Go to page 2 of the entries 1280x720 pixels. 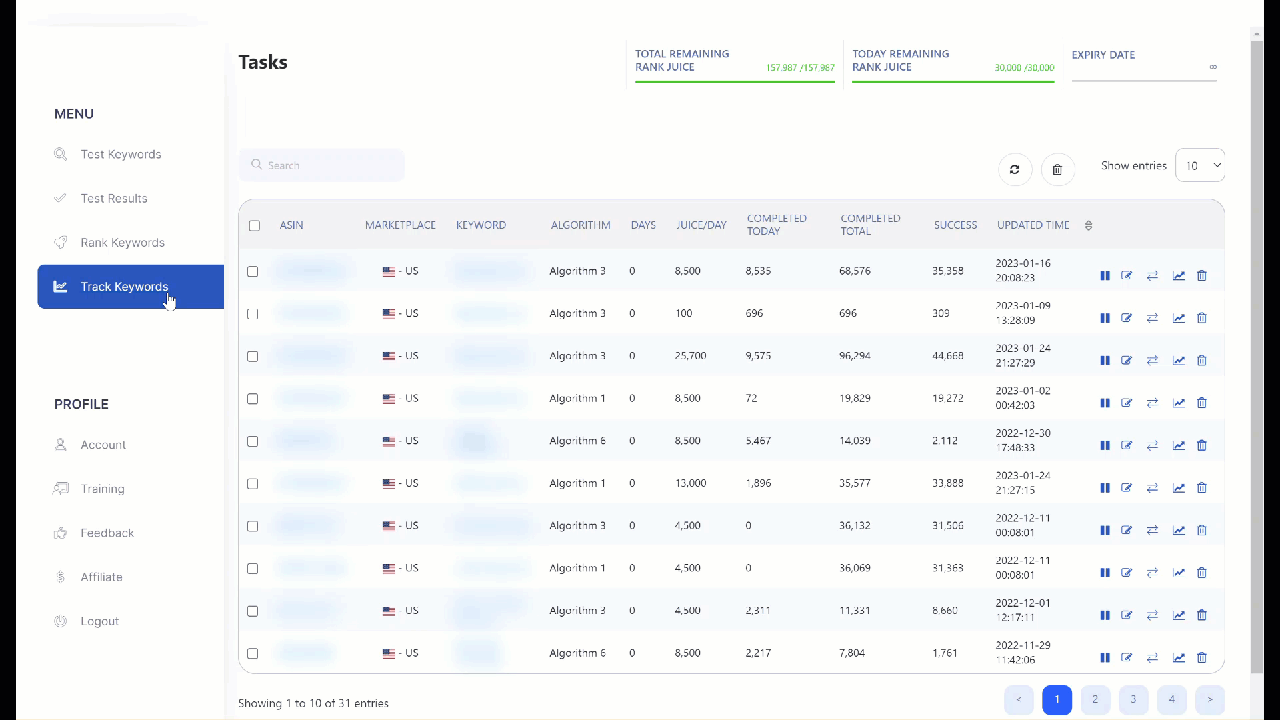(x=1095, y=700)
